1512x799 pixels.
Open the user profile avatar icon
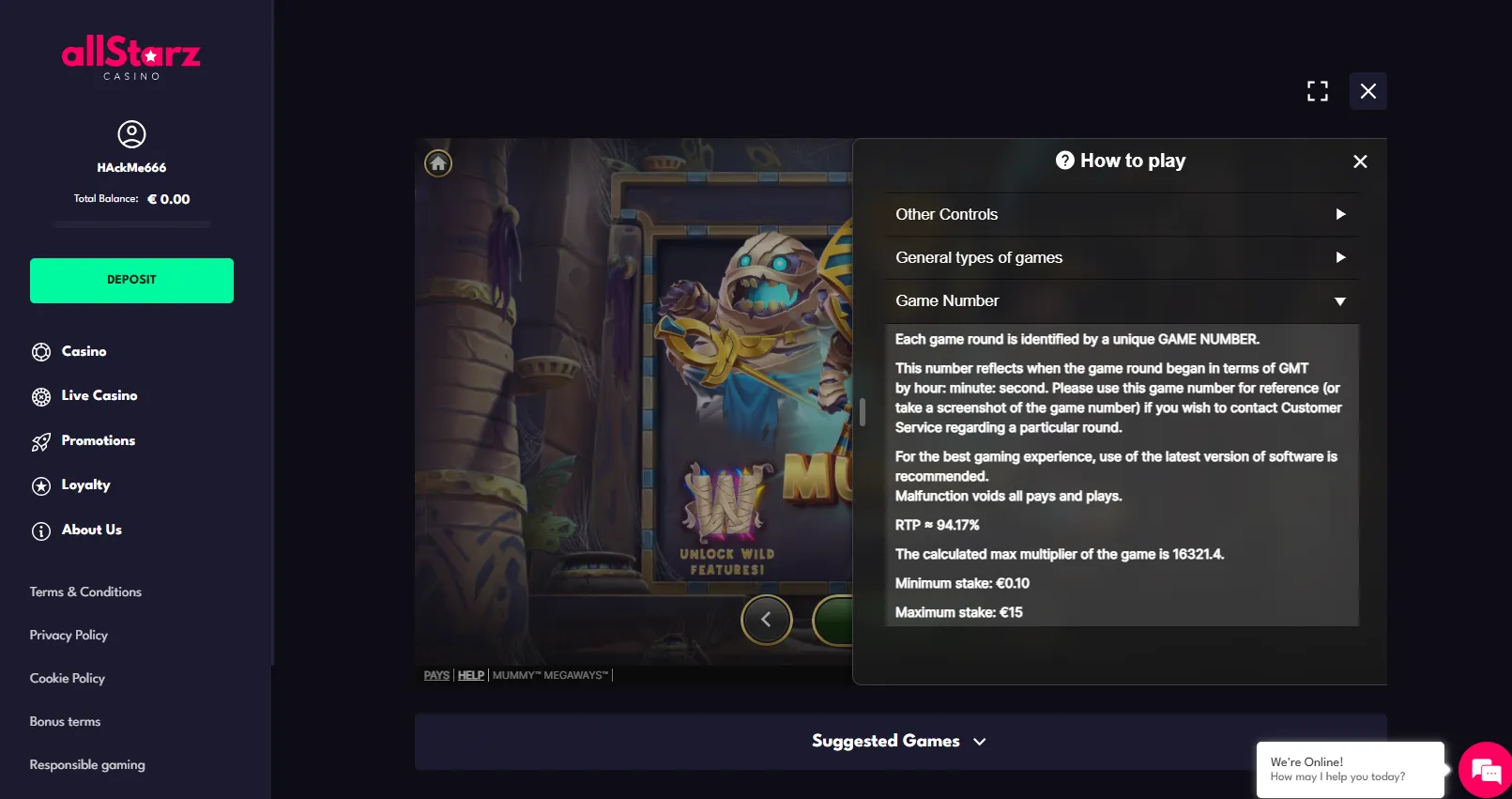(131, 134)
